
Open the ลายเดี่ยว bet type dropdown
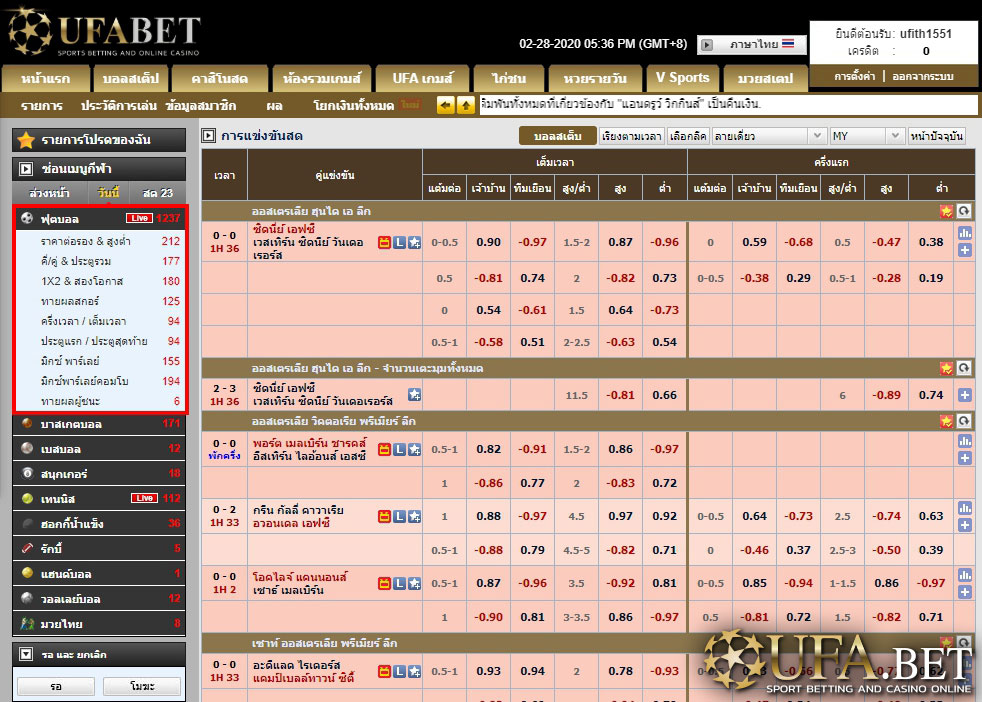(x=768, y=136)
